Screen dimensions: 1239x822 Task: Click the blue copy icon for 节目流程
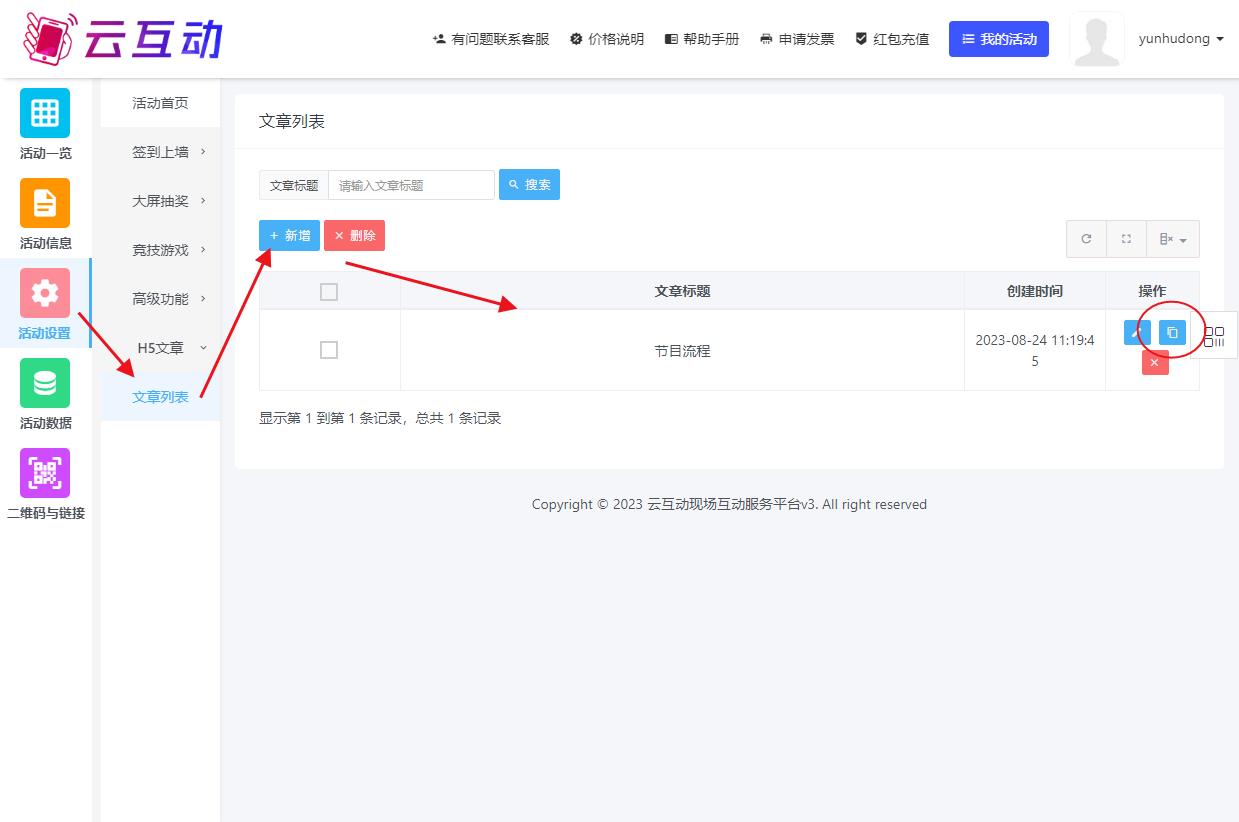click(x=1172, y=332)
